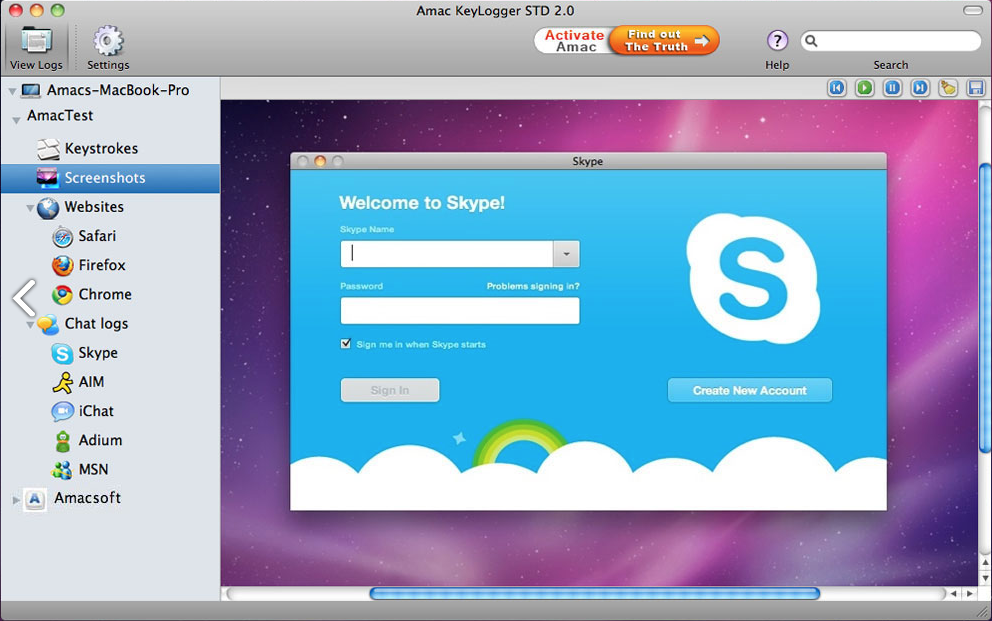Click the Chat logs bubbles icon

click(x=48, y=324)
